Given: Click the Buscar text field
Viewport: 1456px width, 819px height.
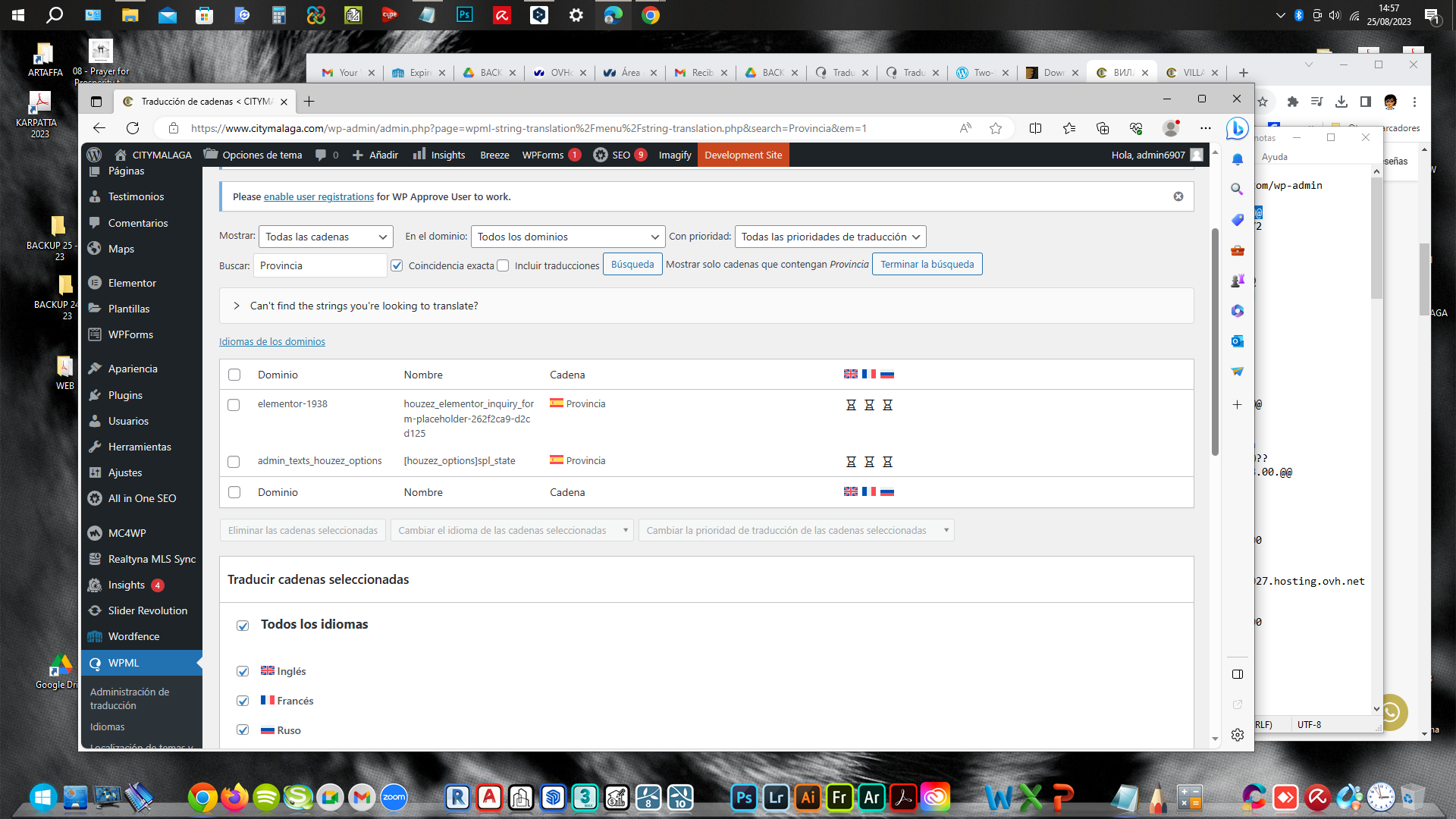Looking at the screenshot, I should pos(319,265).
